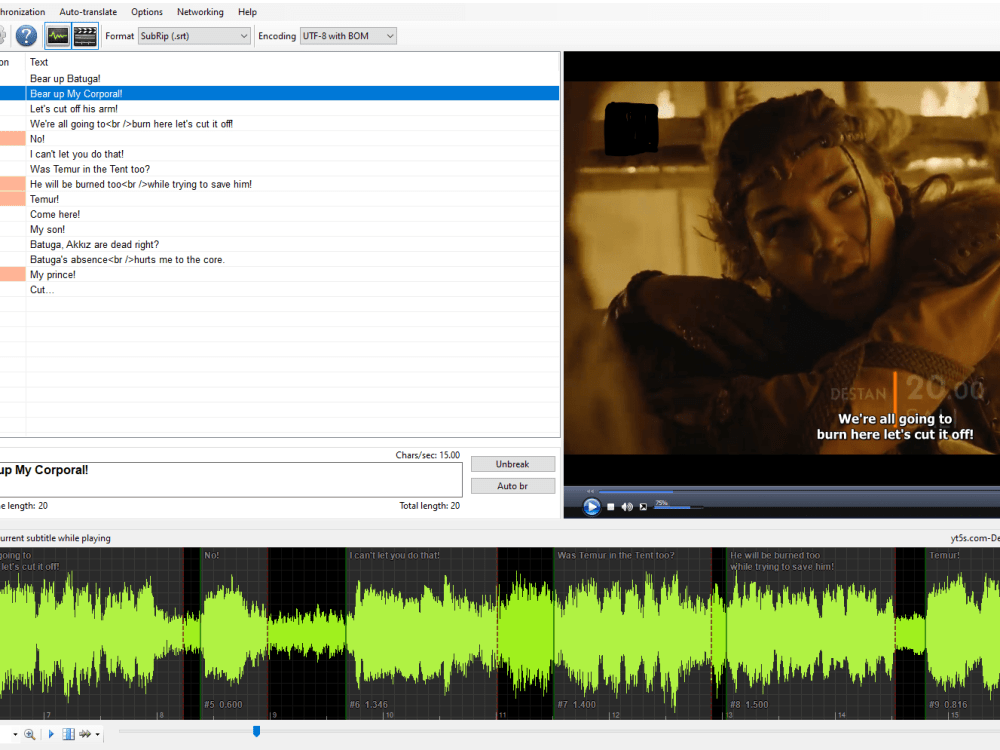Select subtitle row 'My prince!'
Viewport: 1000px width, 750px height.
[x=279, y=275]
